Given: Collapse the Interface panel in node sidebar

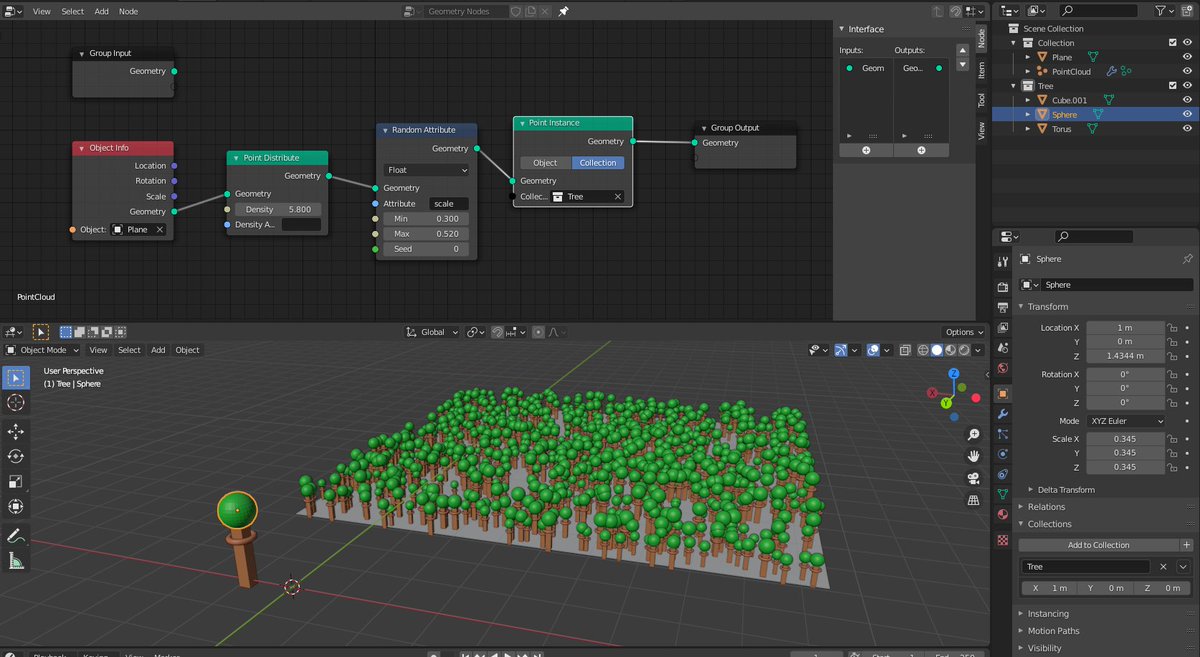Looking at the screenshot, I should [x=866, y=29].
